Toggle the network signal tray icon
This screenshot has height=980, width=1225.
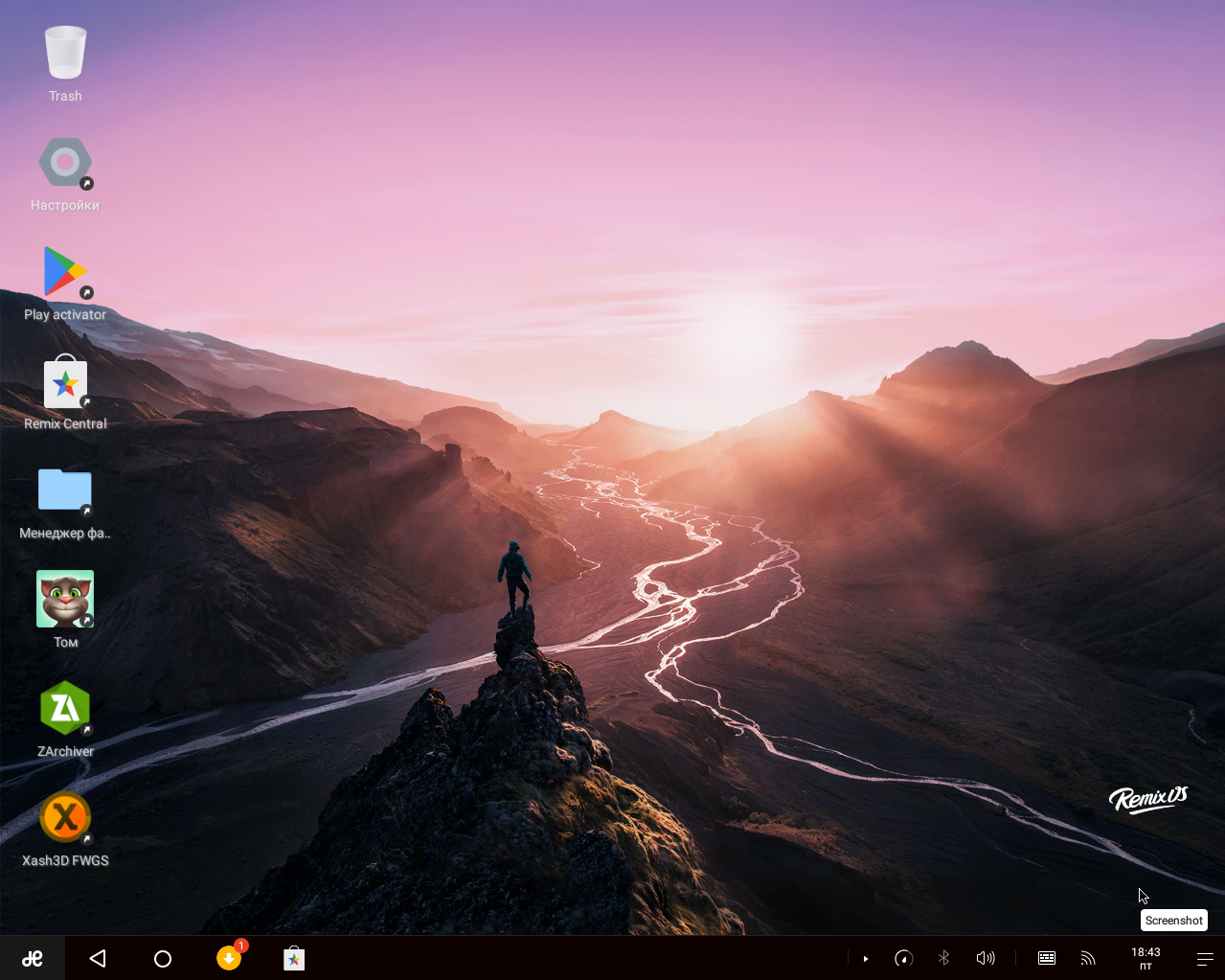coord(1088,958)
